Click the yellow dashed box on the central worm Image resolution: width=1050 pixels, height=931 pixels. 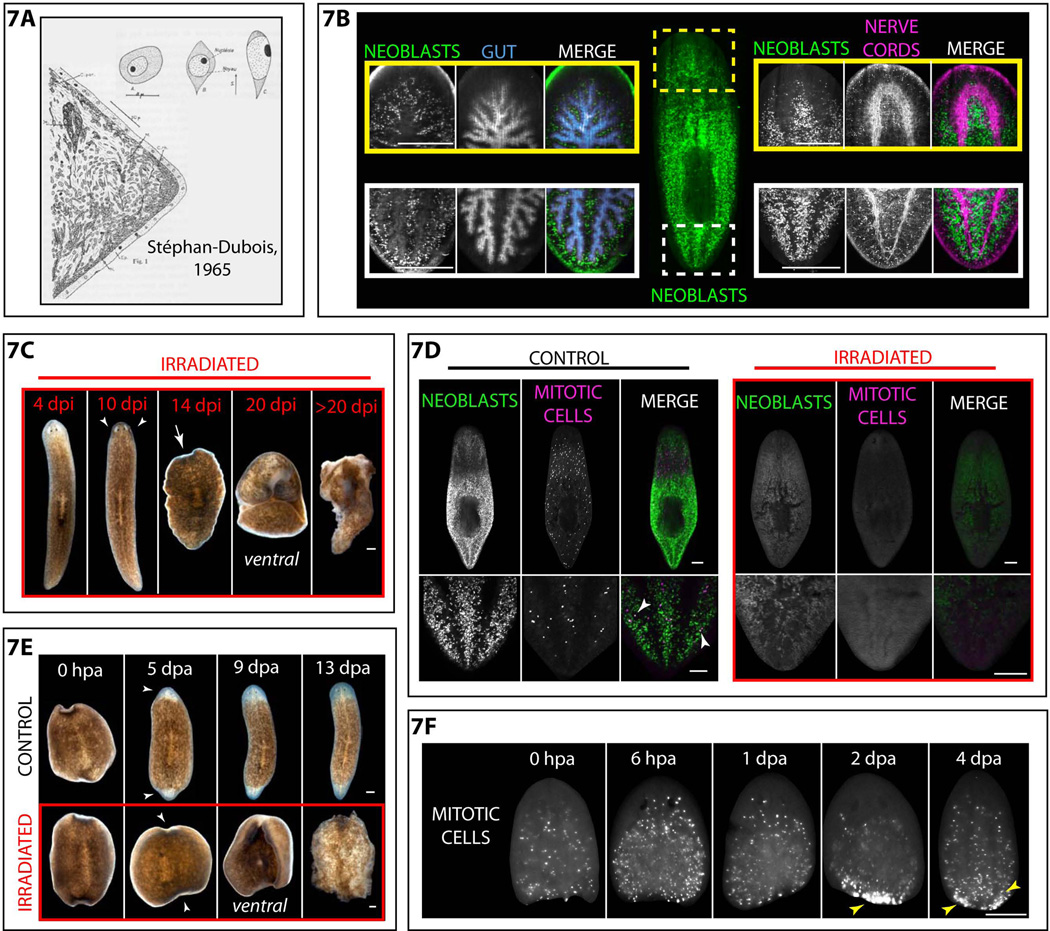pyautogui.click(x=695, y=66)
